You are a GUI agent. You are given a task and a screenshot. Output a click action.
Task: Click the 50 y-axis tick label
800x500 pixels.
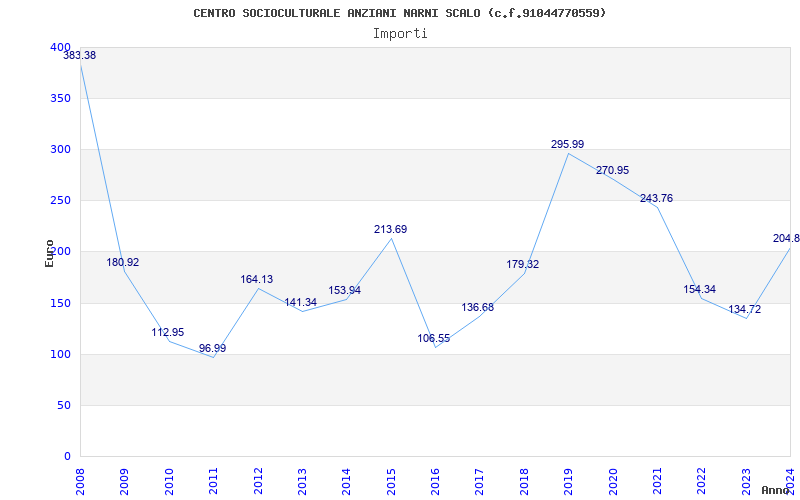[x=63, y=406]
